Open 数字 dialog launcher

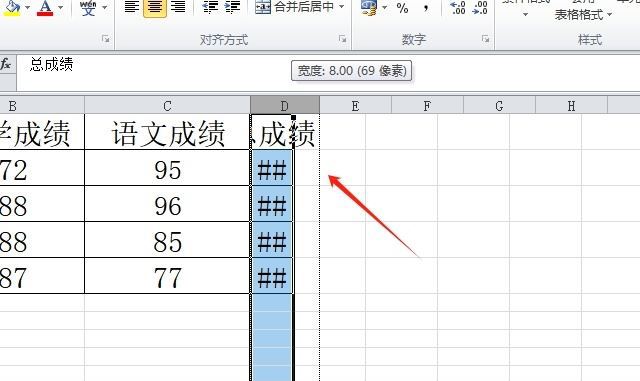coord(485,39)
